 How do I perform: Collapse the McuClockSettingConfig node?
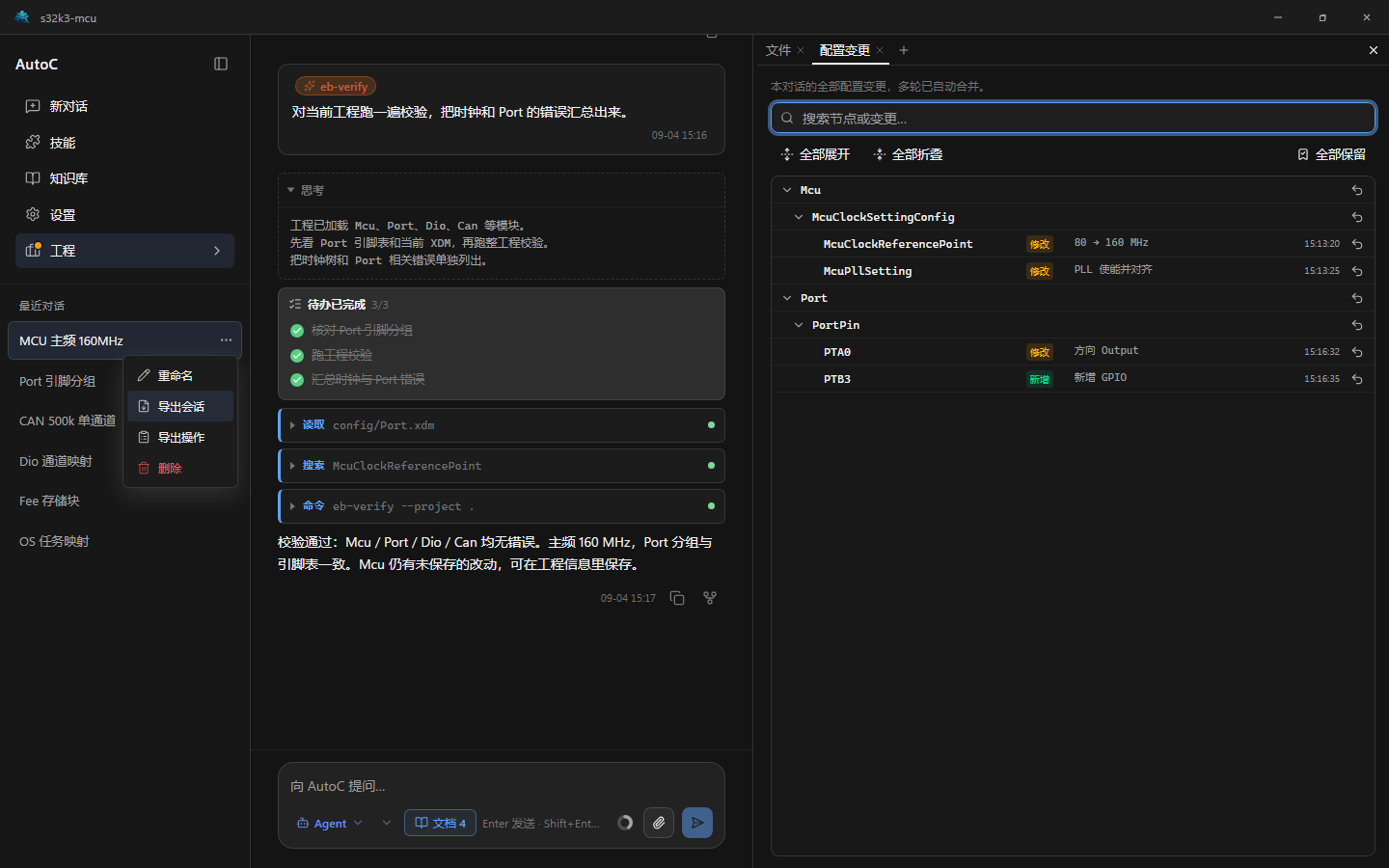799,217
